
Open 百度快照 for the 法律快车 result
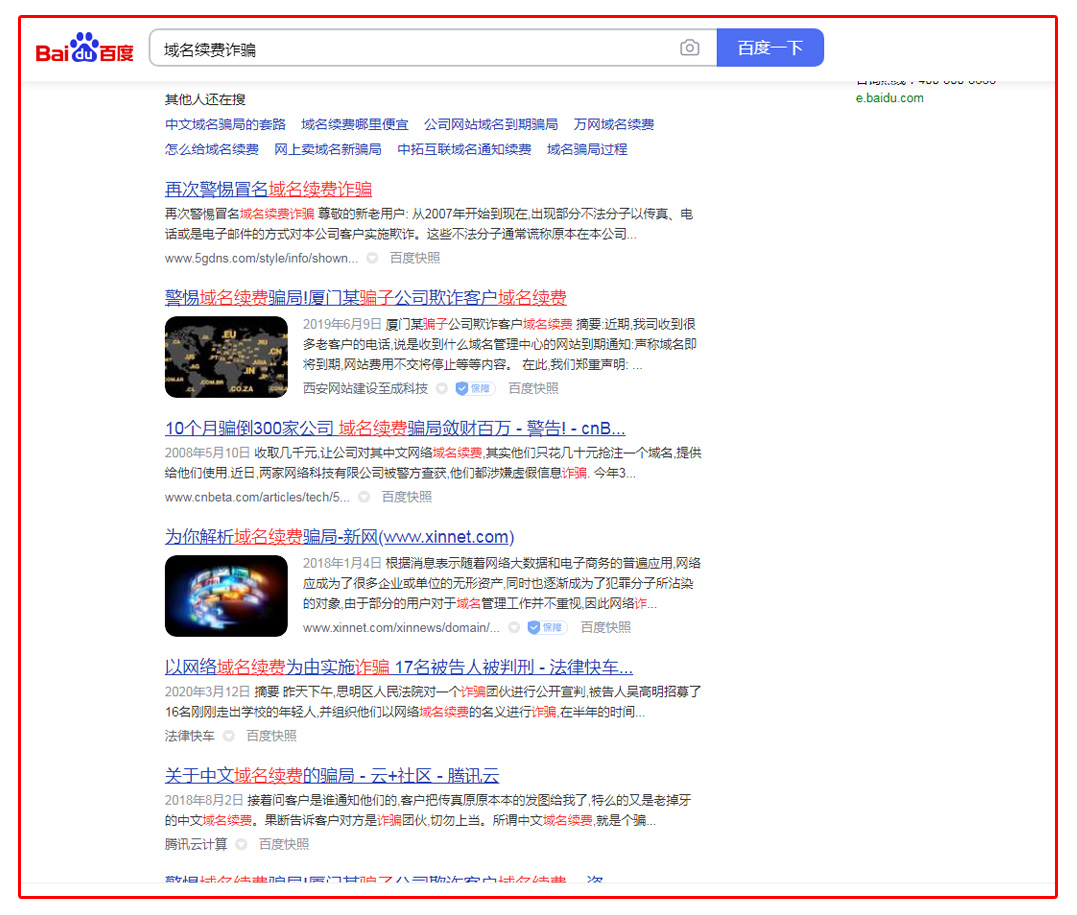pos(271,736)
